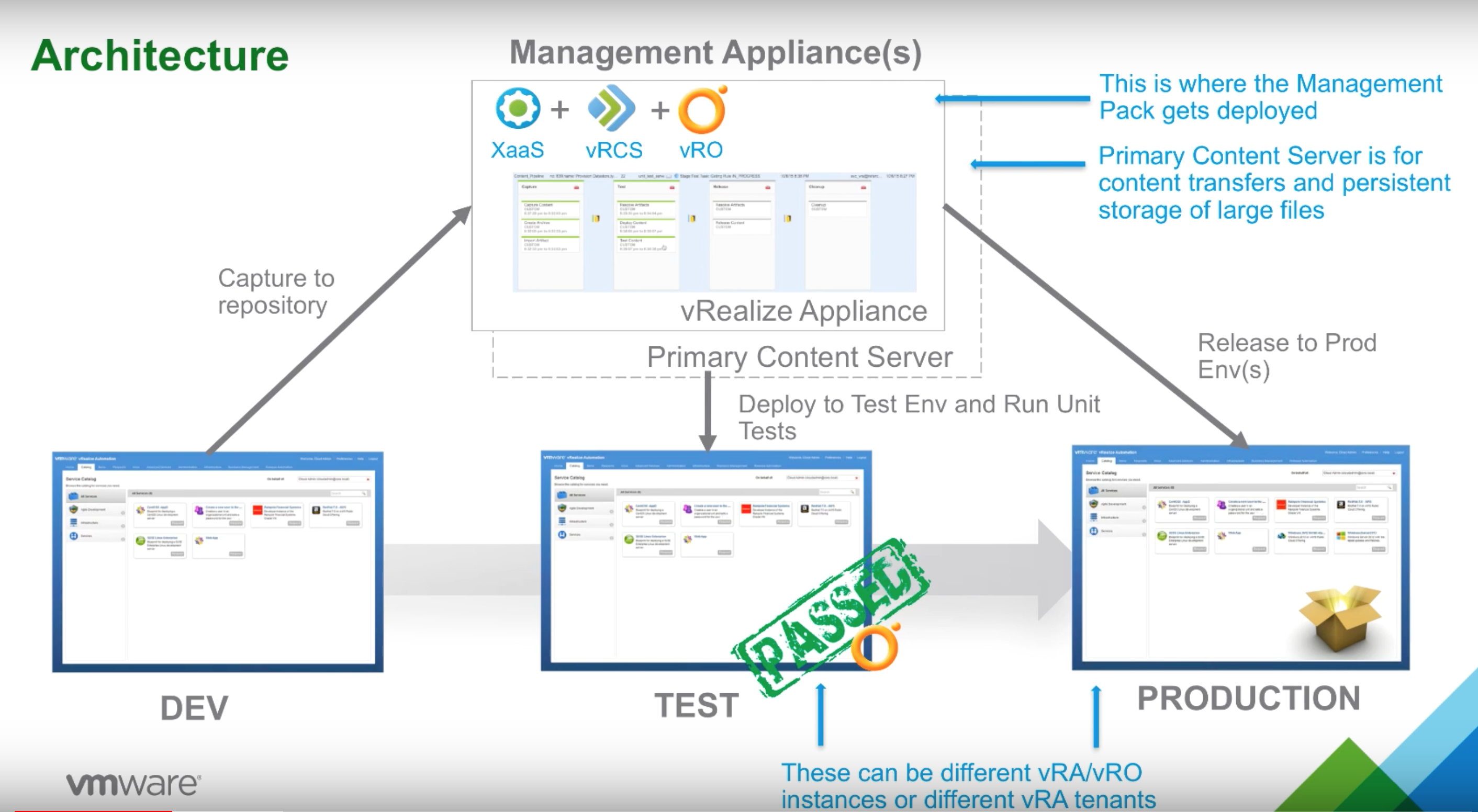Click the "TEST" label
1478x812 pixels.
697,705
